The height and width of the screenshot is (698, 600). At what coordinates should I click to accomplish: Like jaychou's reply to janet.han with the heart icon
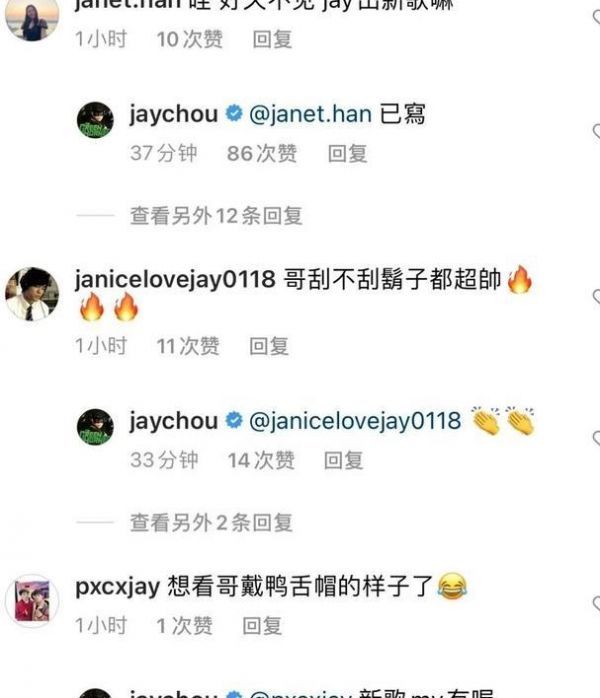[596, 132]
